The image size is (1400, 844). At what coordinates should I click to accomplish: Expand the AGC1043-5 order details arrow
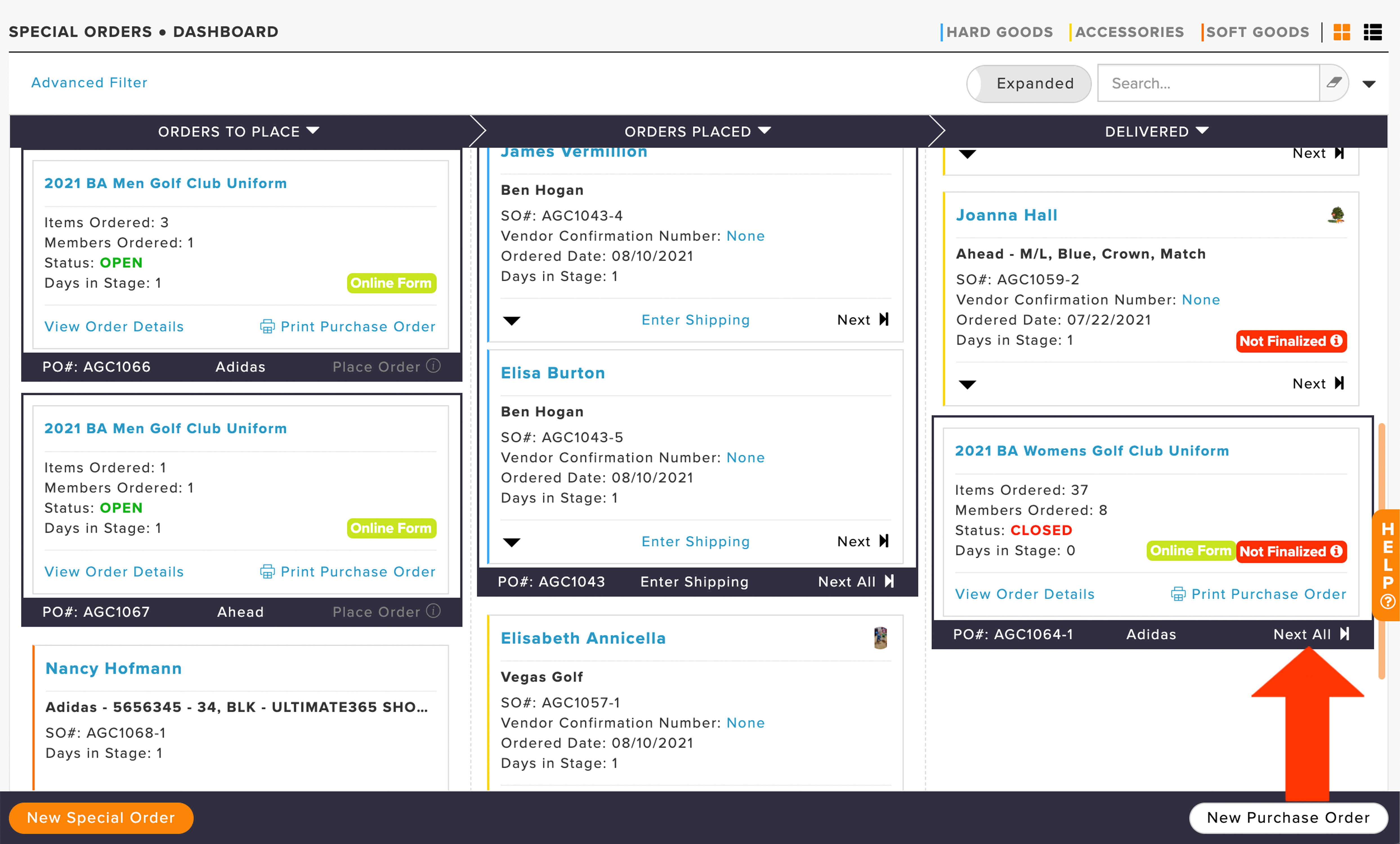point(511,542)
